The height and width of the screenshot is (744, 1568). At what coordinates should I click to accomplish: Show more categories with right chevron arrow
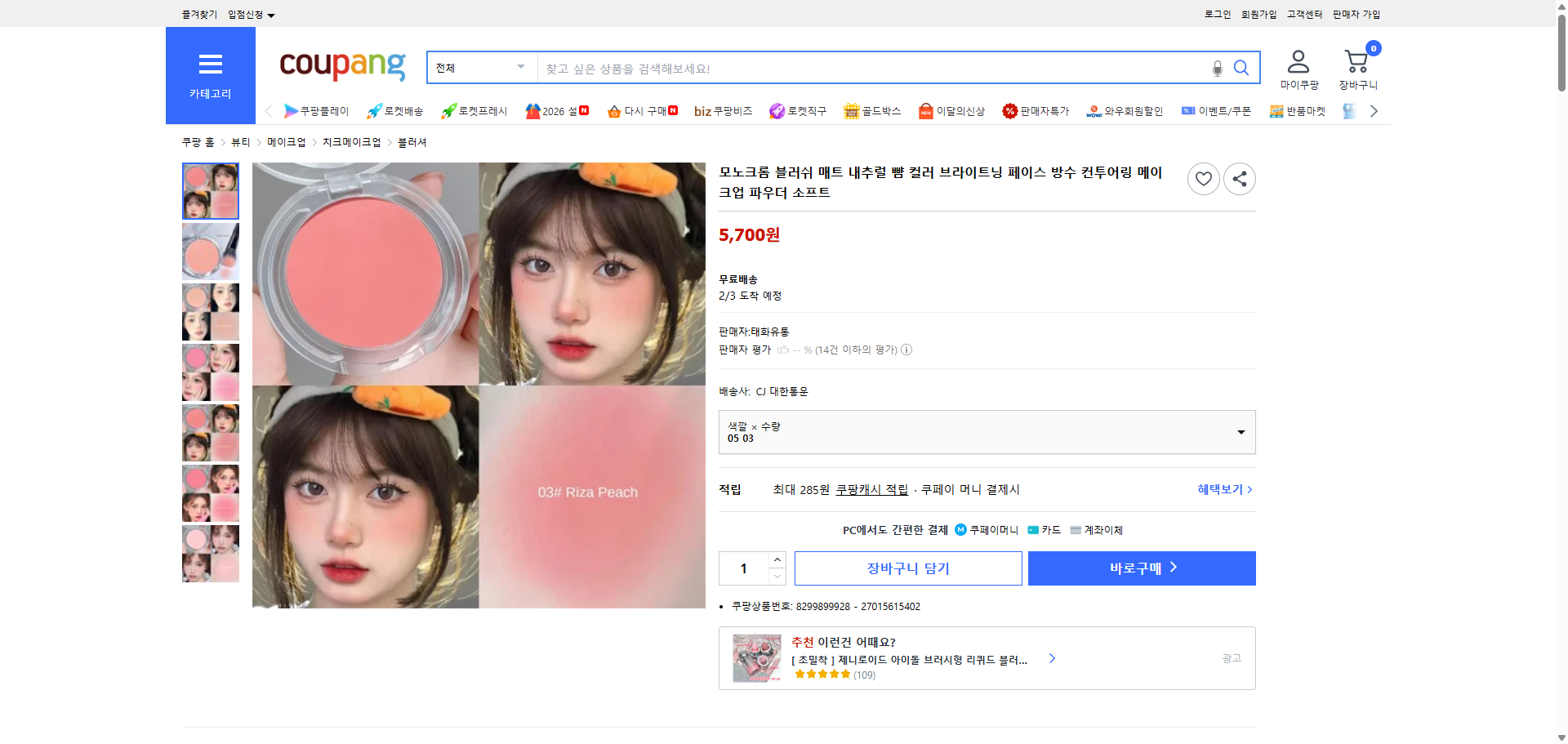[1374, 111]
